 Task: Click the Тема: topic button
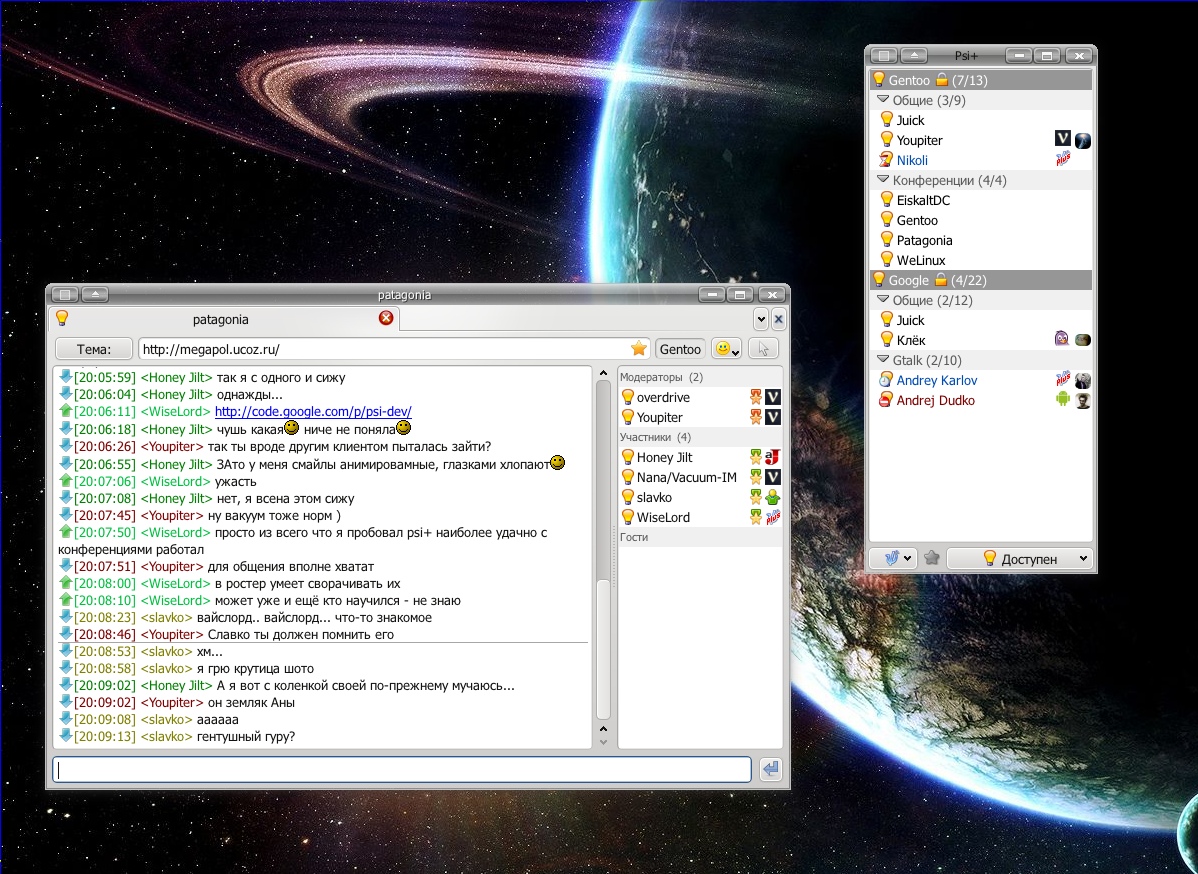coord(94,349)
